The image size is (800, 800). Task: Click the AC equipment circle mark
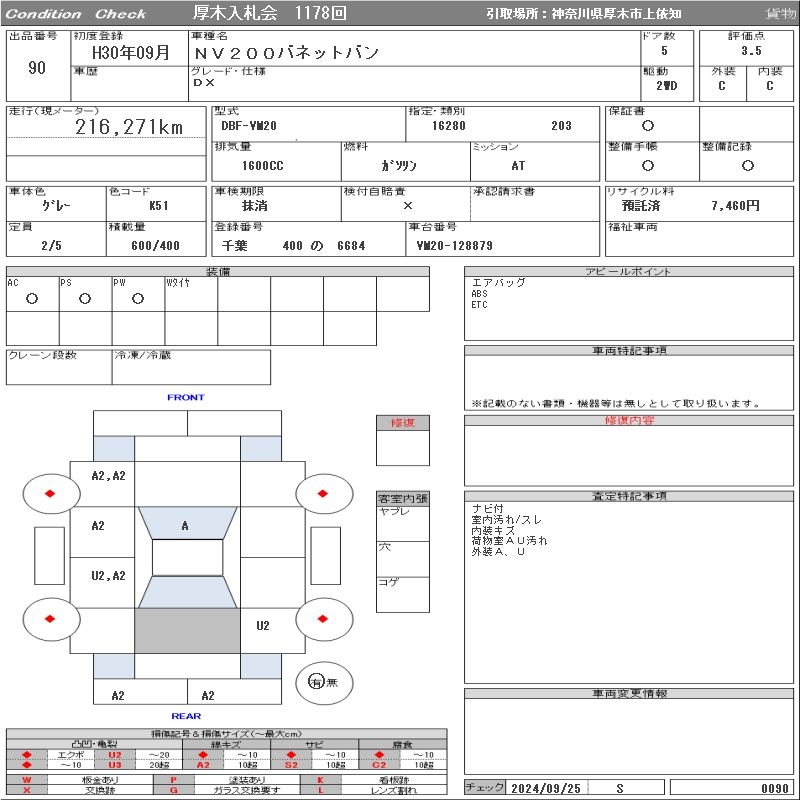[x=32, y=298]
